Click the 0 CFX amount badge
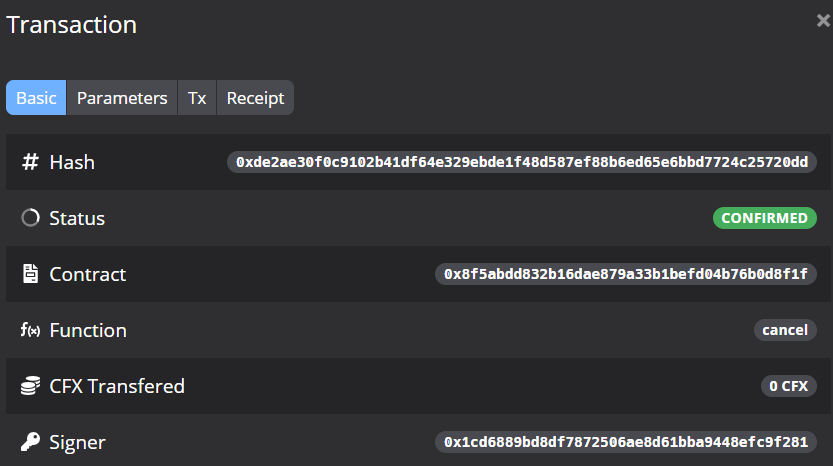The height and width of the screenshot is (466, 833). pos(788,386)
